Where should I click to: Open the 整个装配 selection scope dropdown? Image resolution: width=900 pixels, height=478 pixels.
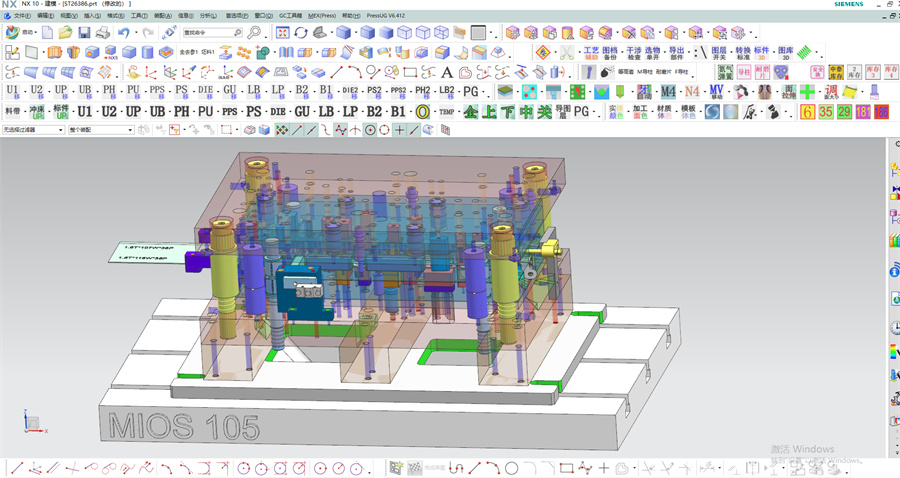(x=101, y=130)
